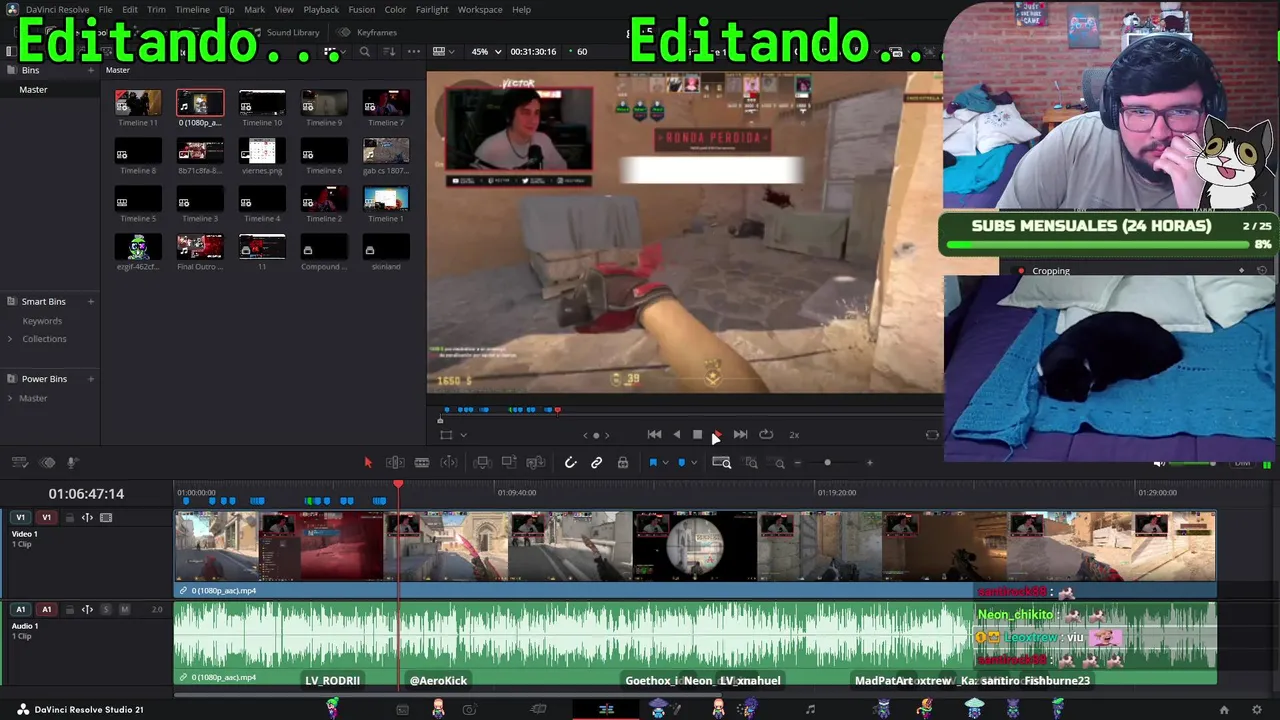
Task: Toggle the Position Lock padlock
Action: point(623,462)
